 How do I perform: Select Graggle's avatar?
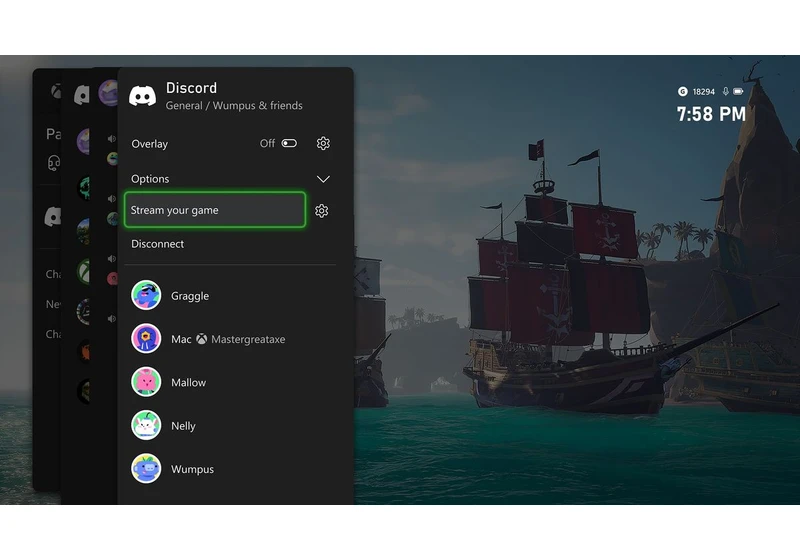click(x=146, y=295)
